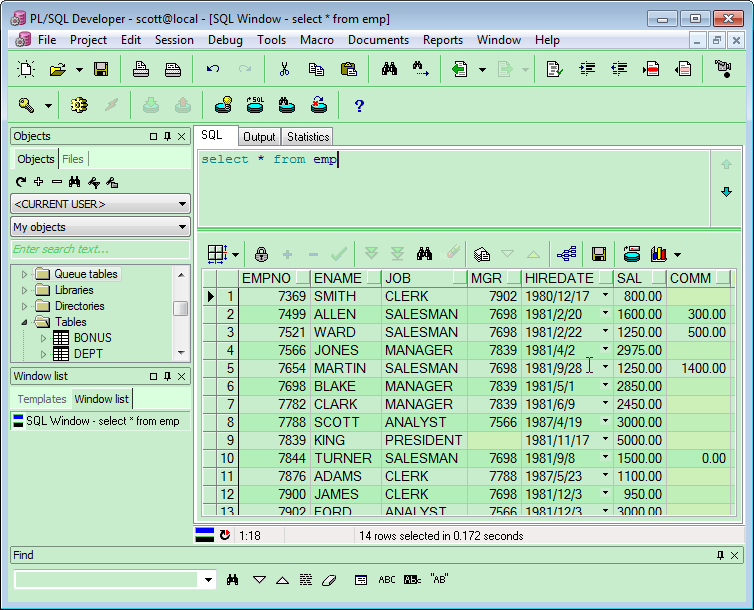Image resolution: width=754 pixels, height=610 pixels.
Task: Toggle the pushpin on Window list panel
Action: click(x=167, y=376)
